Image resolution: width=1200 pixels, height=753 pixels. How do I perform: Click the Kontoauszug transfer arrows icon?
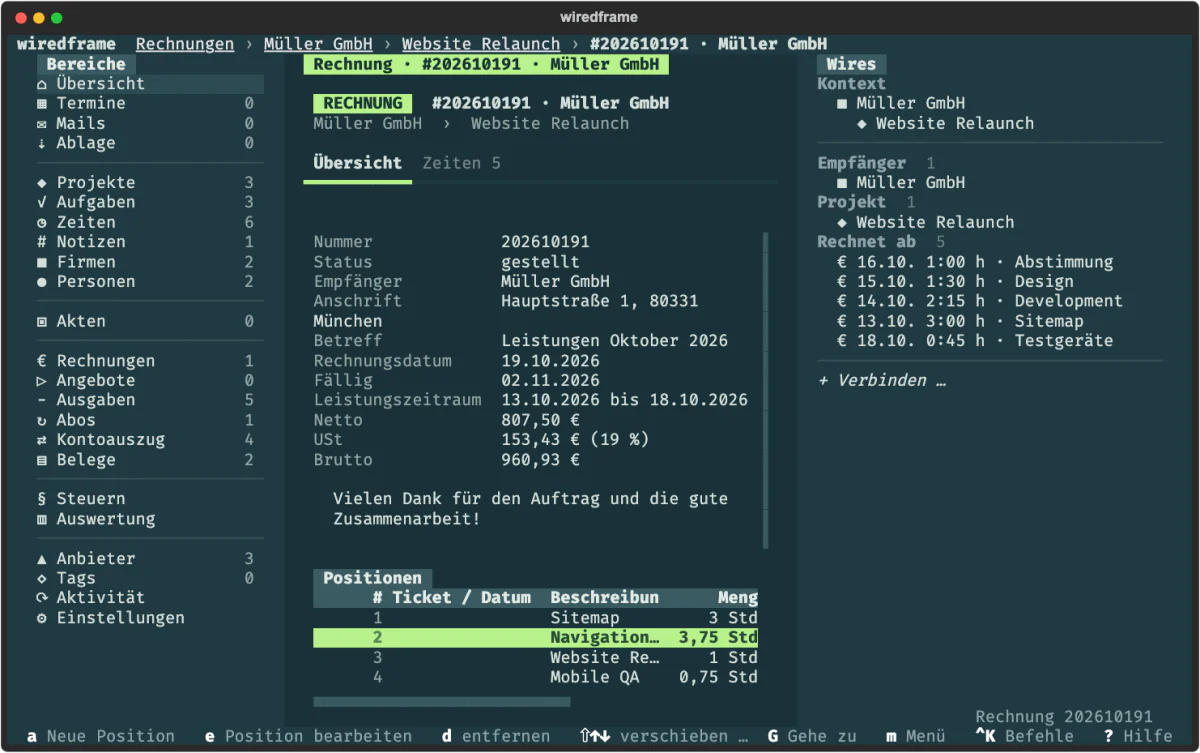coord(42,440)
